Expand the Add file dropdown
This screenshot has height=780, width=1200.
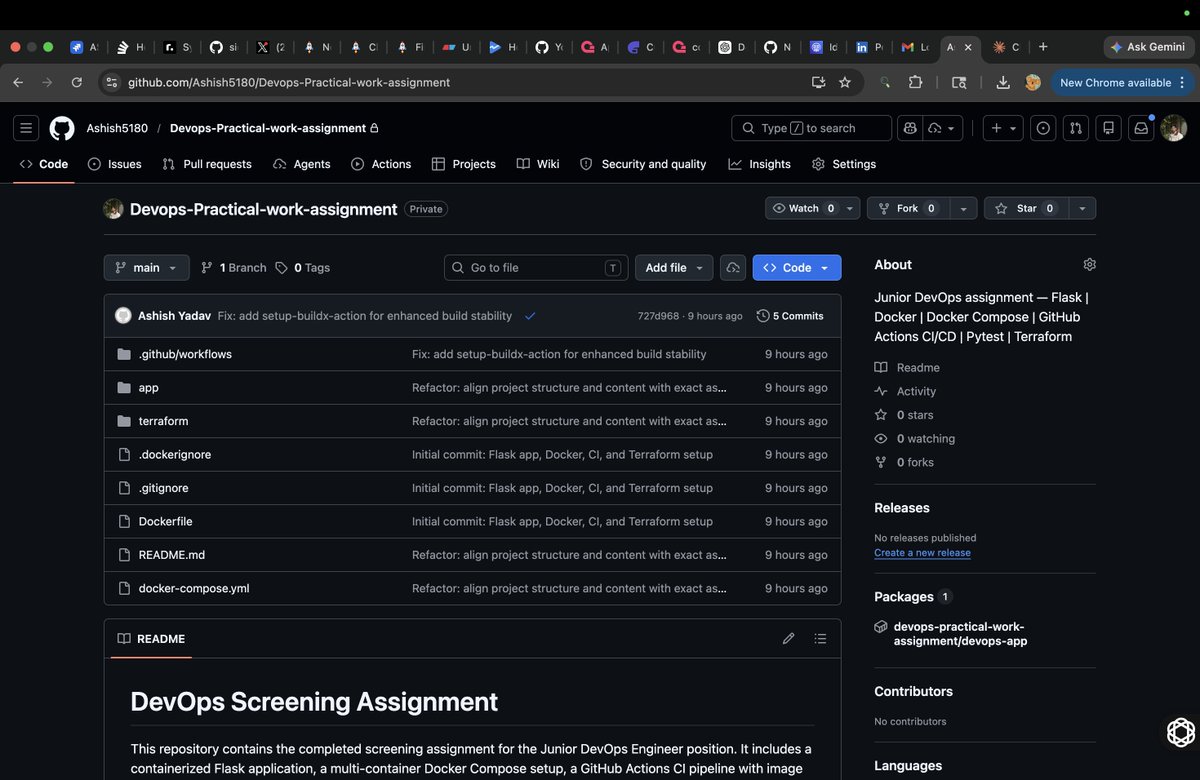coord(673,268)
